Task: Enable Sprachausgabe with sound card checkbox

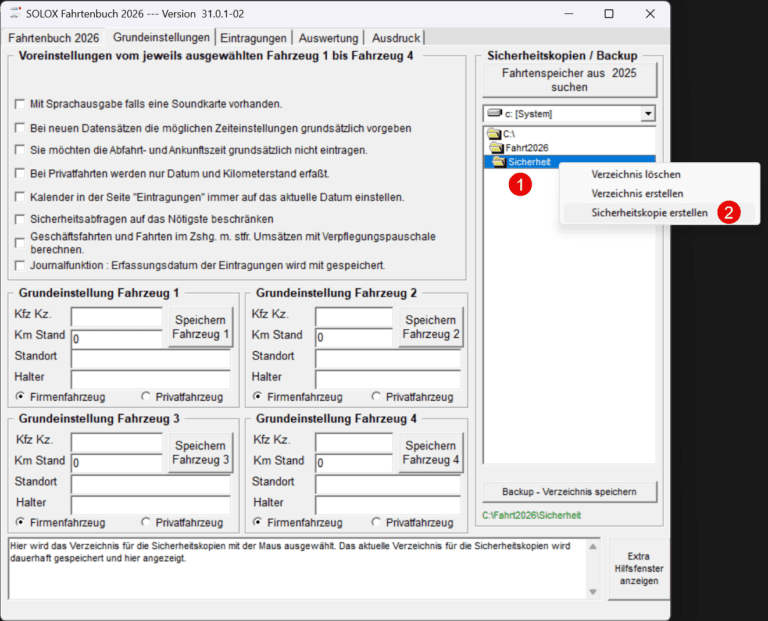Action: (20, 104)
